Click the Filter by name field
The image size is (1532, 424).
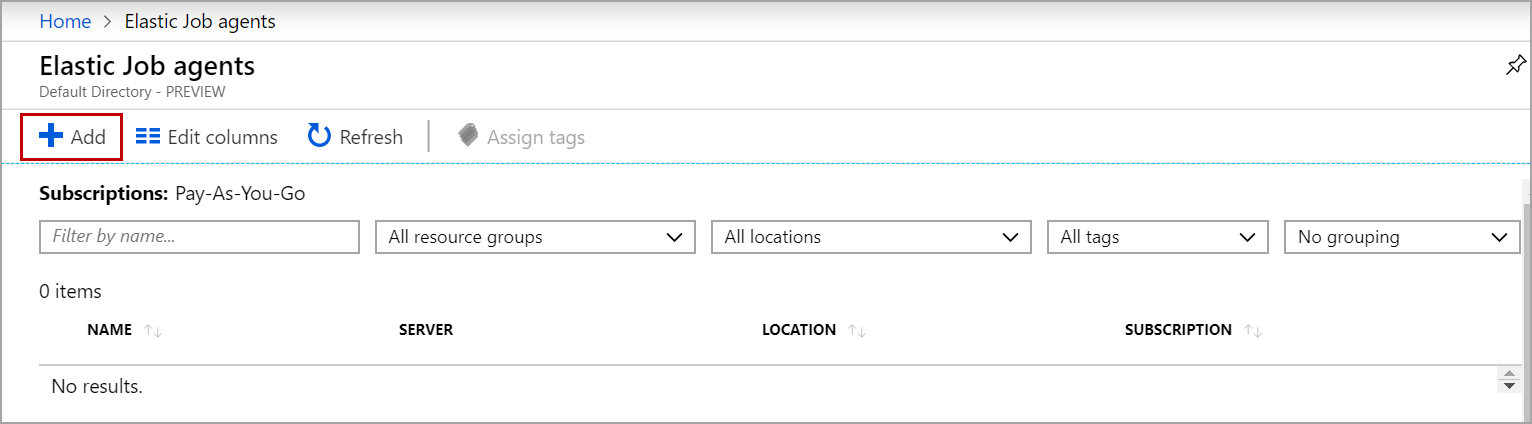click(x=199, y=237)
